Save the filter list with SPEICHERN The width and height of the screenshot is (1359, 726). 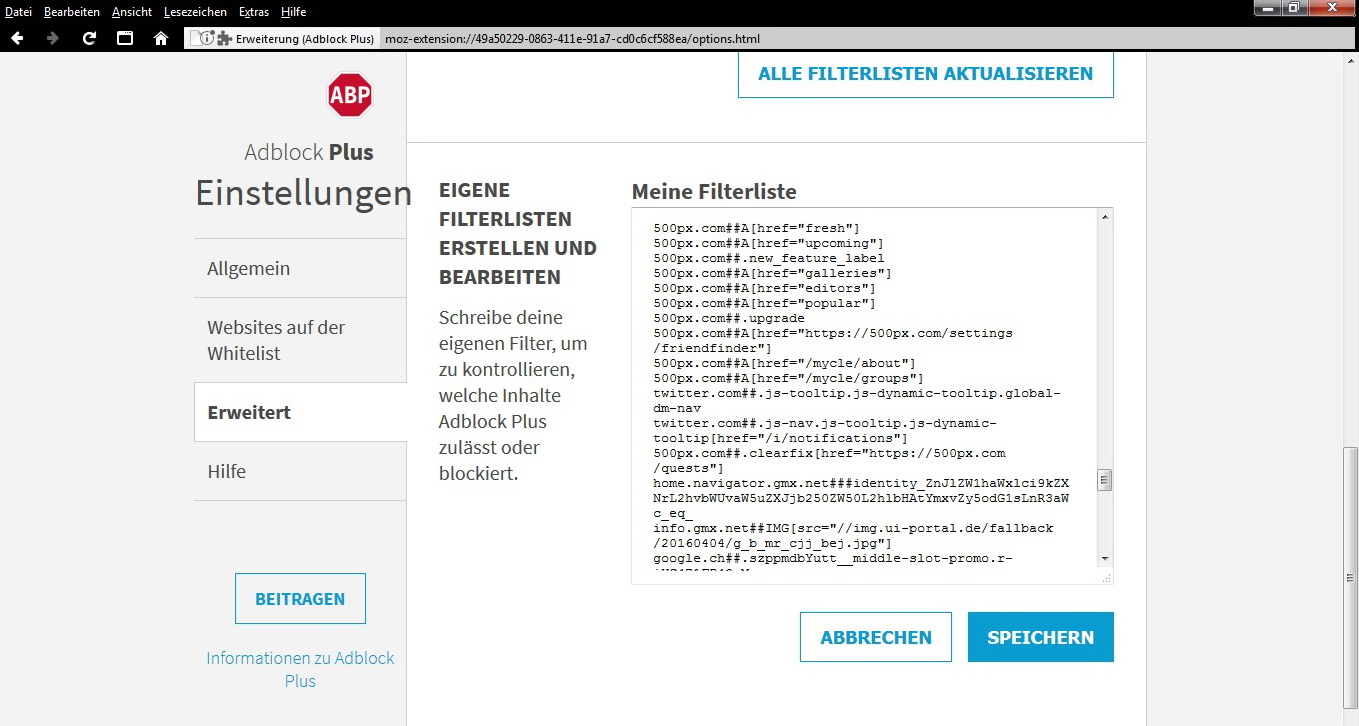click(1041, 637)
